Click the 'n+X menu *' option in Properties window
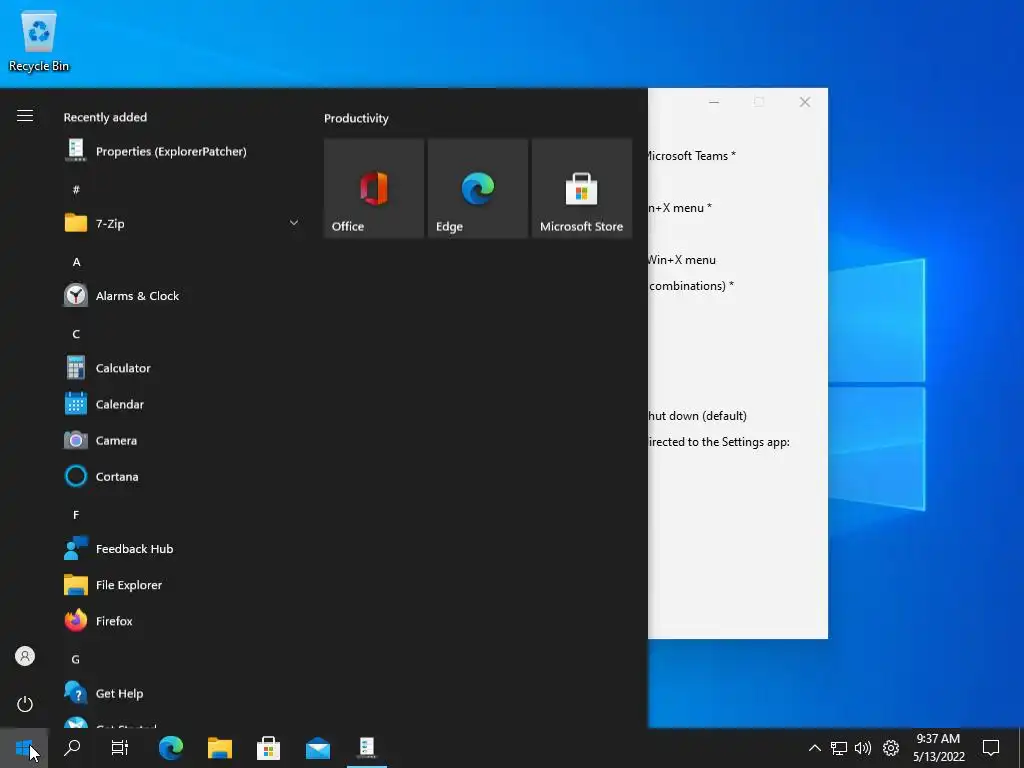 pyautogui.click(x=680, y=208)
